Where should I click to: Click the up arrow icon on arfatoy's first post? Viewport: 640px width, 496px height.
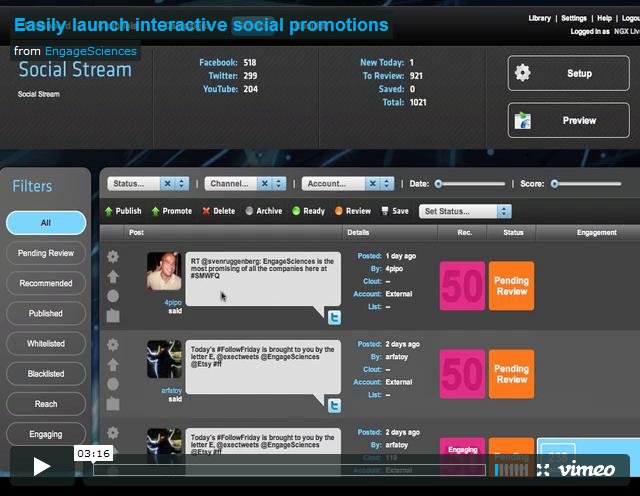point(113,365)
